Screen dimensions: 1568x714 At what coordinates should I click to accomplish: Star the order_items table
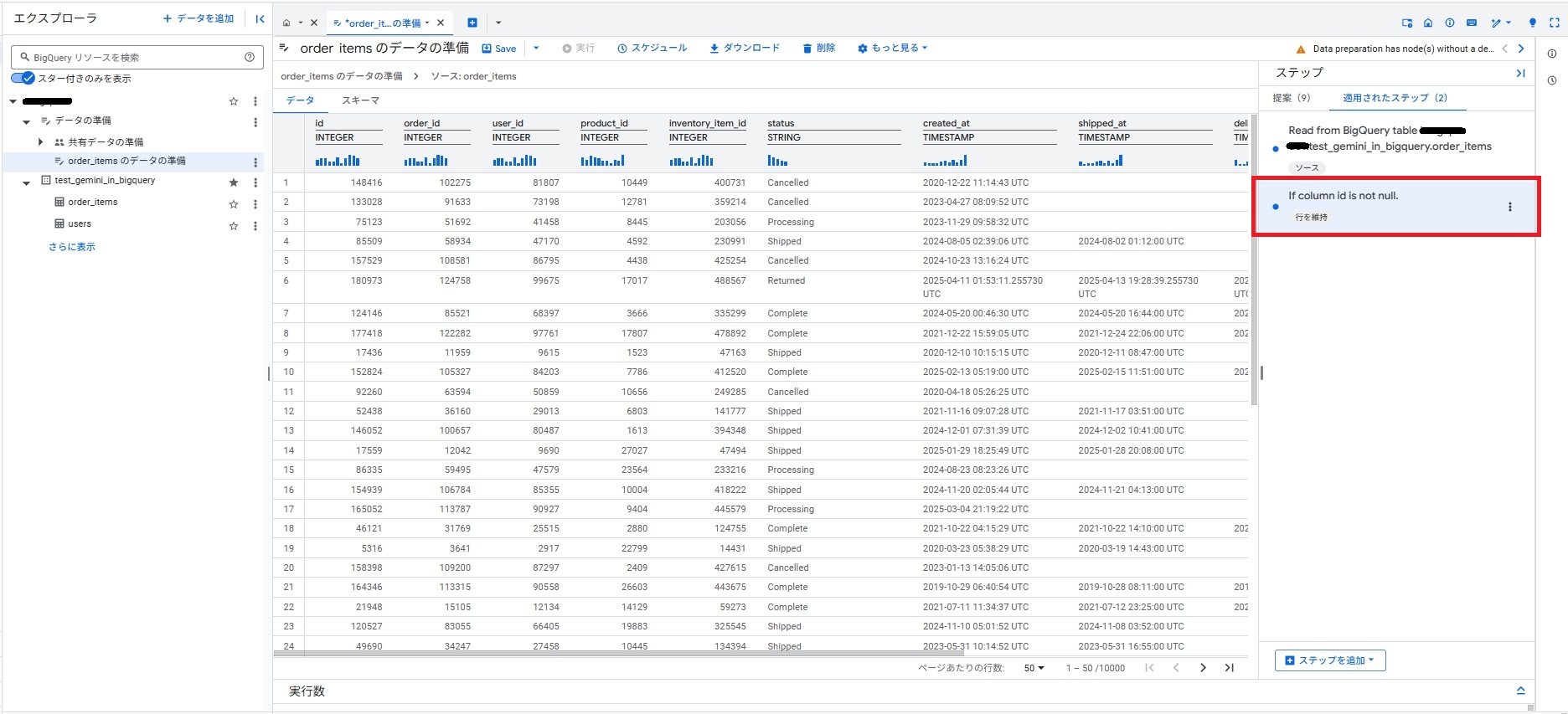[234, 203]
